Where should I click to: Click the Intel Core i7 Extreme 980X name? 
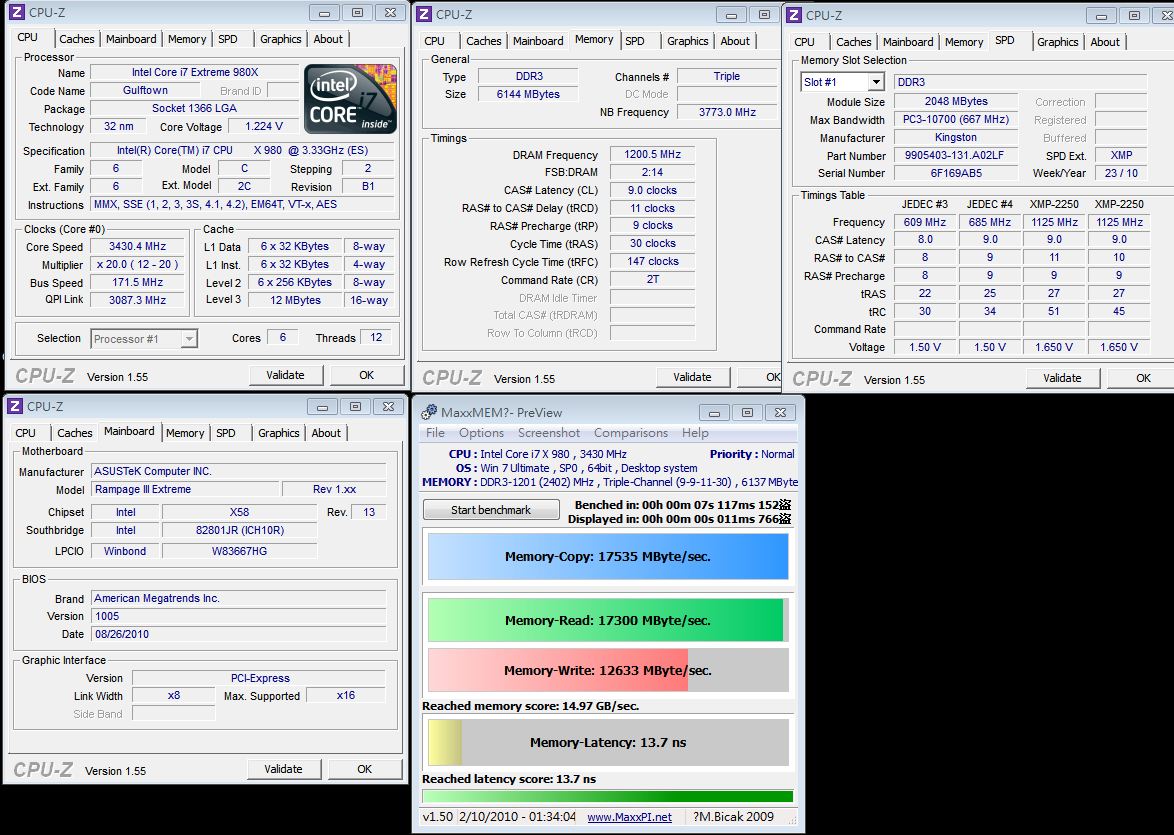click(x=195, y=73)
